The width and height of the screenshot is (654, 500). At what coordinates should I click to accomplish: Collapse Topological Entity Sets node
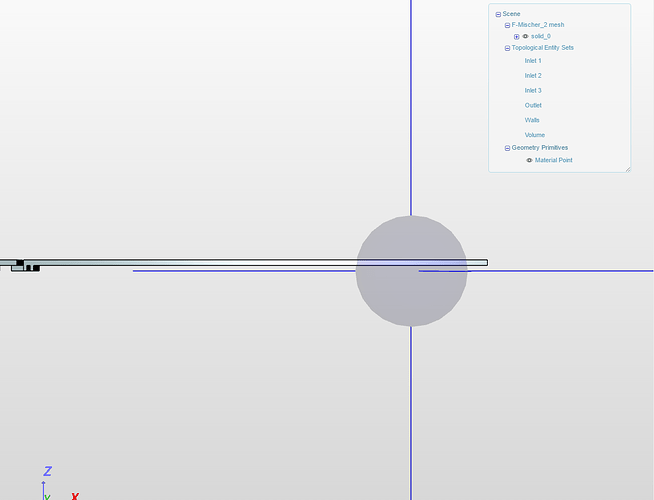(x=507, y=48)
